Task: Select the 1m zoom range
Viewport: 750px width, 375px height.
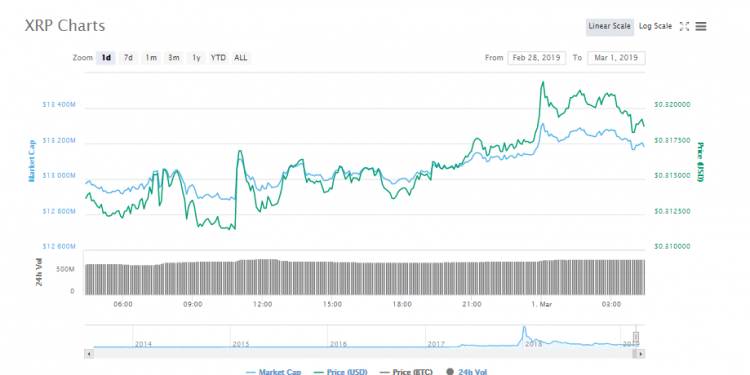Action: click(151, 58)
